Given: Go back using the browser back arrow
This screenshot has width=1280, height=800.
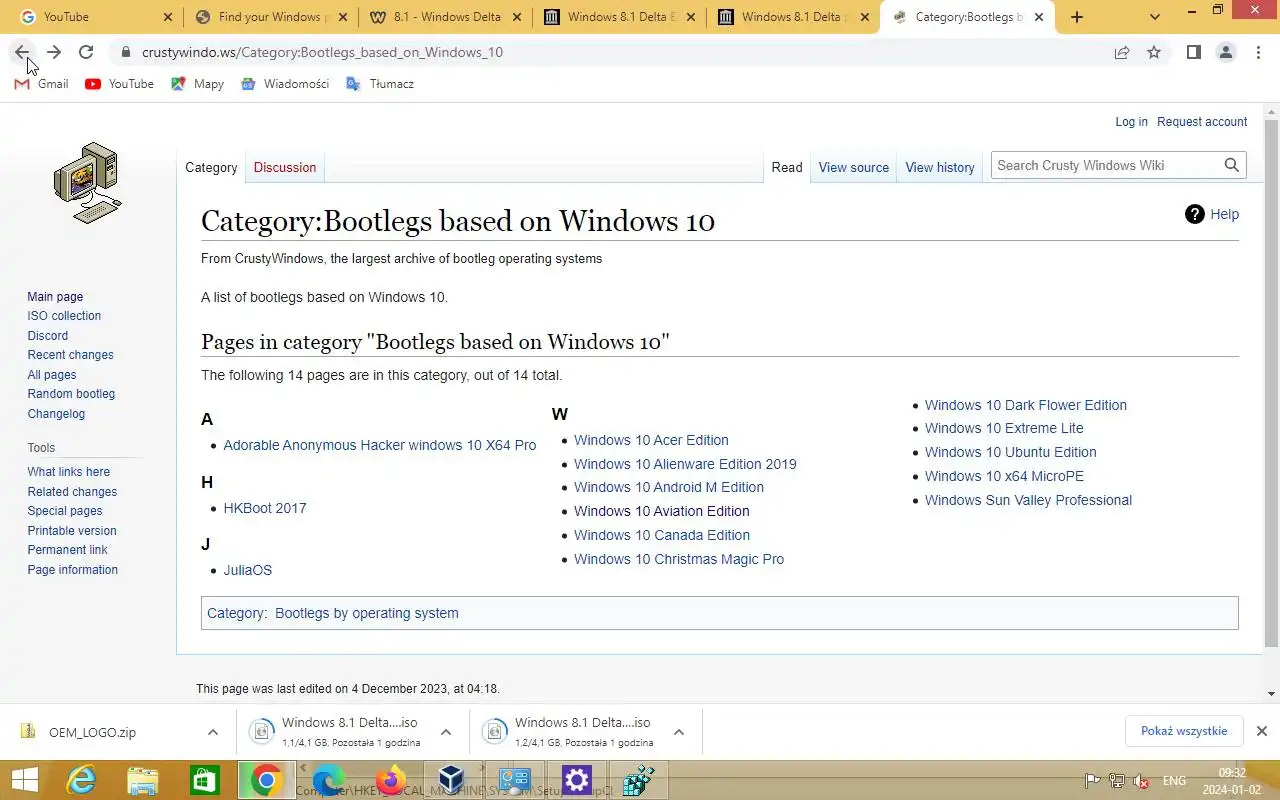Looking at the screenshot, I should click(x=22, y=52).
